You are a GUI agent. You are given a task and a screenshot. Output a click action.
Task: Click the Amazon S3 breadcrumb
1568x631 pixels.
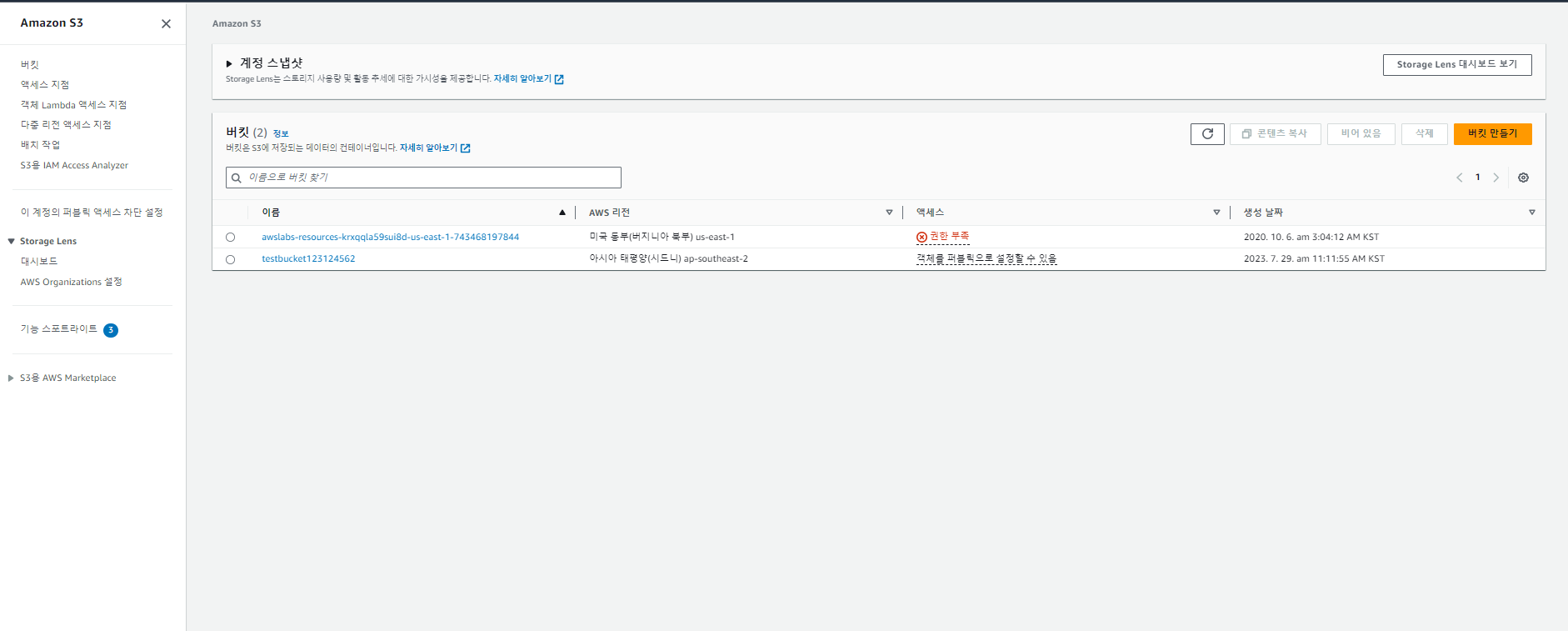(237, 24)
